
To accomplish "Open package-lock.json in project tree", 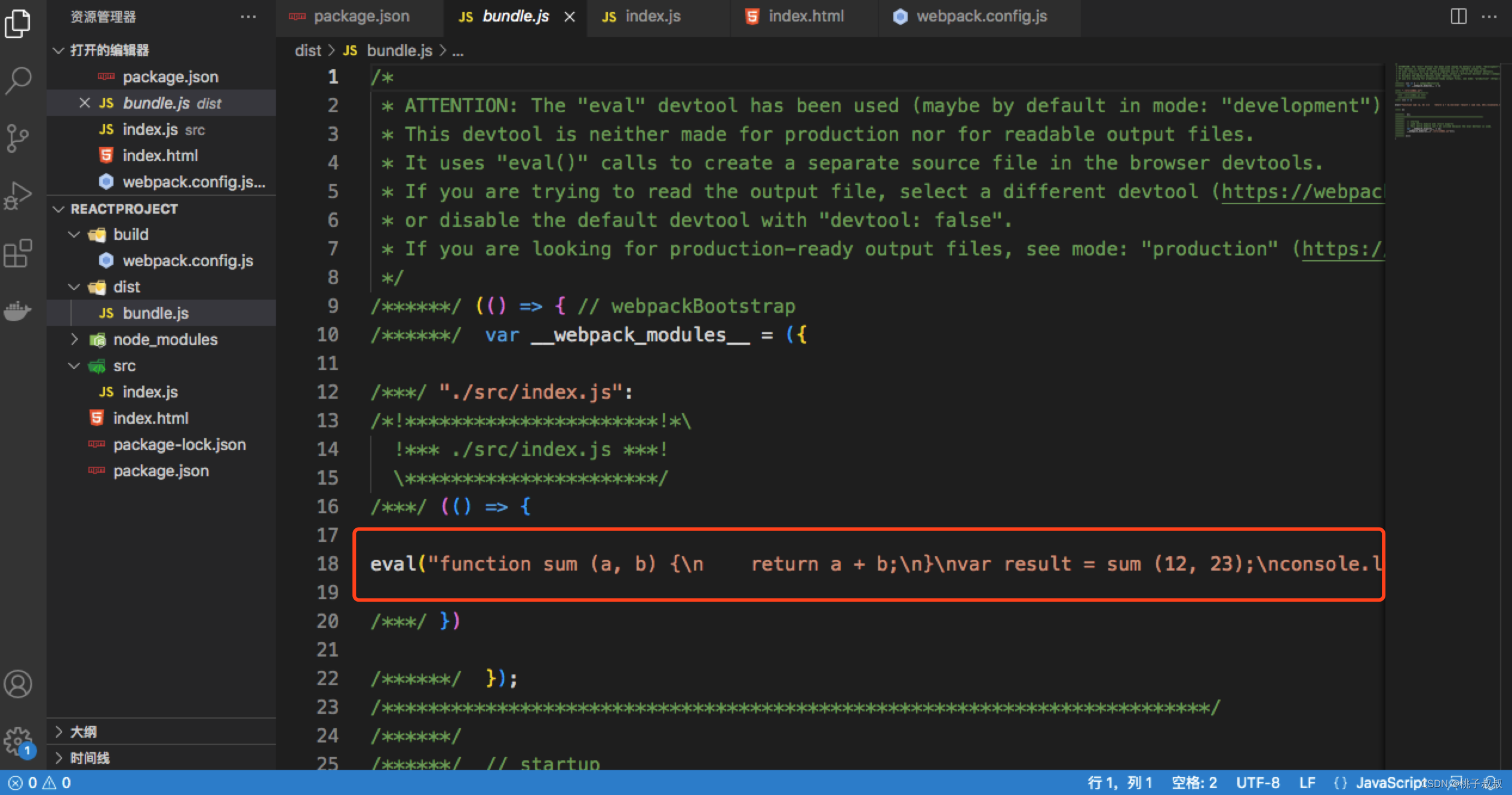I will 161,445.
